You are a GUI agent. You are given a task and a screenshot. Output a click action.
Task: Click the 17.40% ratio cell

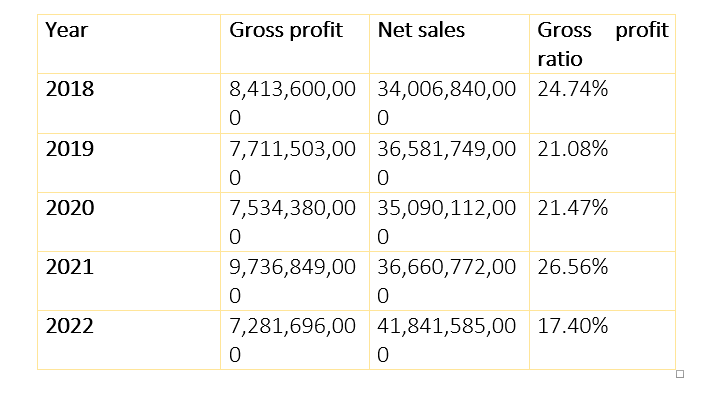tap(603, 340)
